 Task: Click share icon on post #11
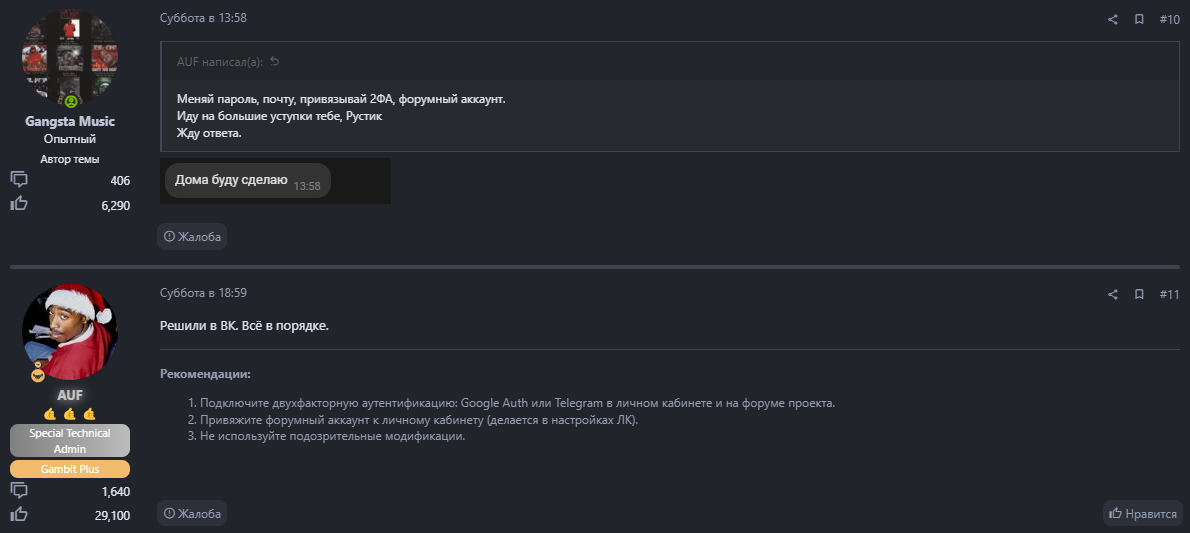tap(1113, 294)
